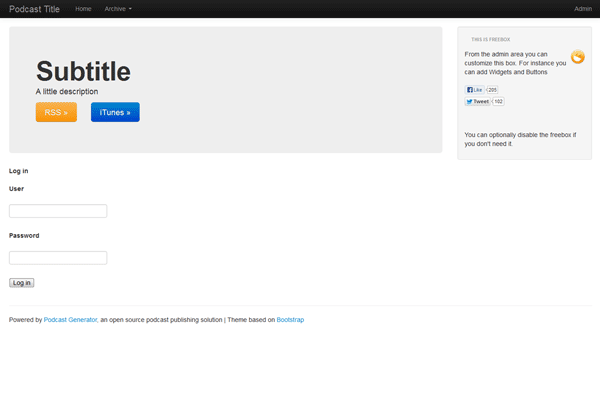600x400 pixels.
Task: Click the Podcast Title brand link
Action: 34,8
